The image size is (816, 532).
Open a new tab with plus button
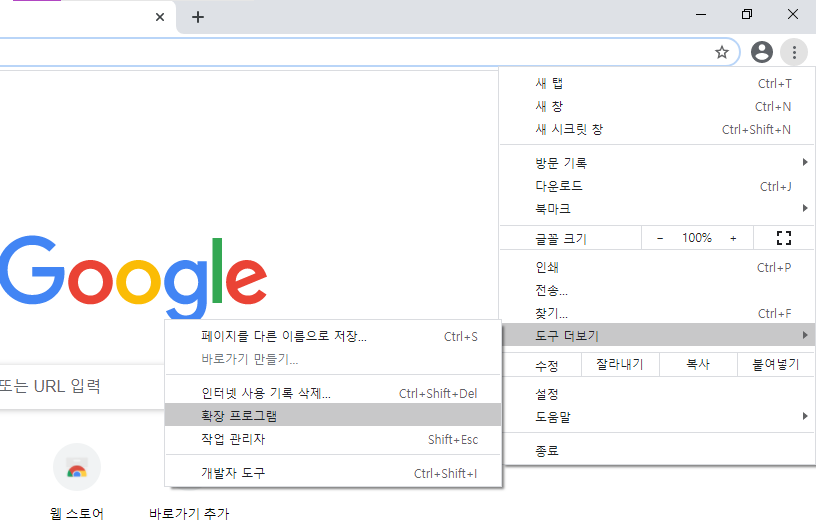[198, 17]
